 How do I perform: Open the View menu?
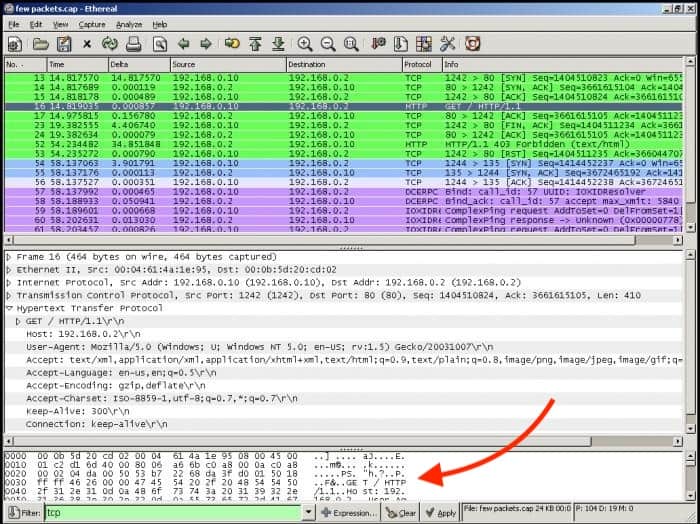pyautogui.click(x=60, y=25)
